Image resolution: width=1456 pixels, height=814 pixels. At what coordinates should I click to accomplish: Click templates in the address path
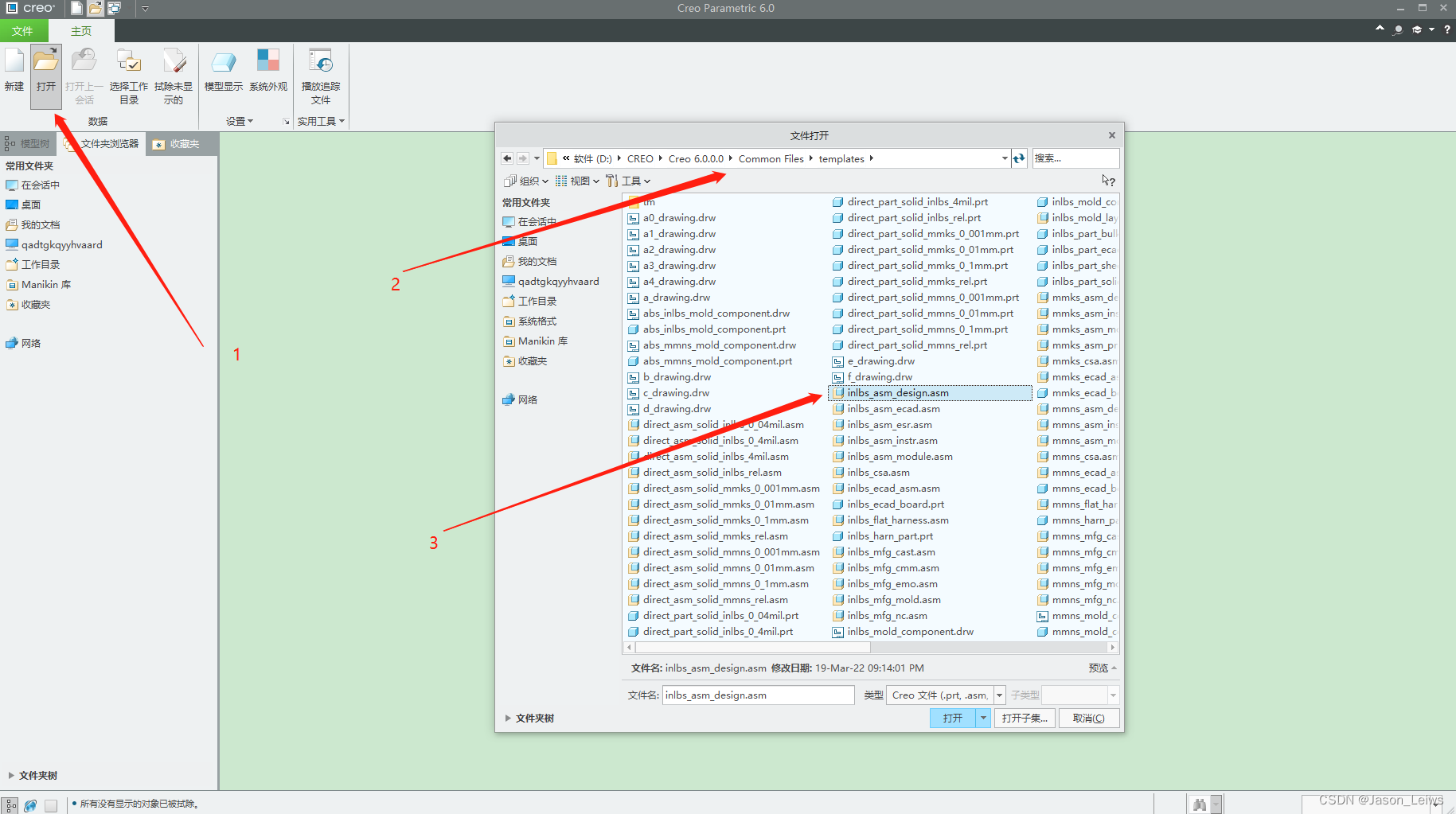[x=841, y=158]
